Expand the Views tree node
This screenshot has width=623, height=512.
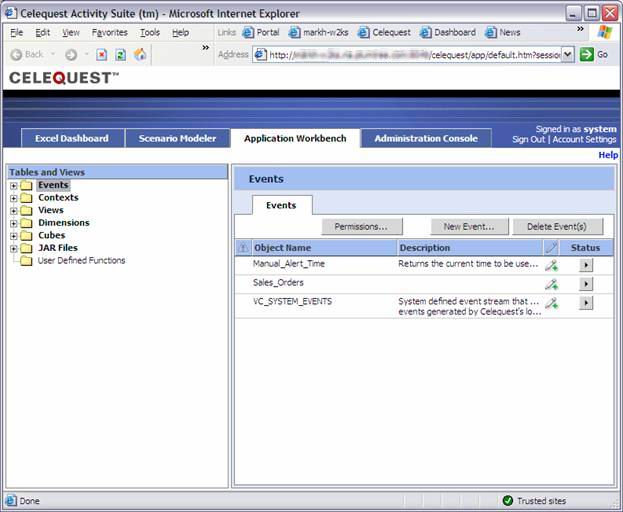[x=14, y=211]
